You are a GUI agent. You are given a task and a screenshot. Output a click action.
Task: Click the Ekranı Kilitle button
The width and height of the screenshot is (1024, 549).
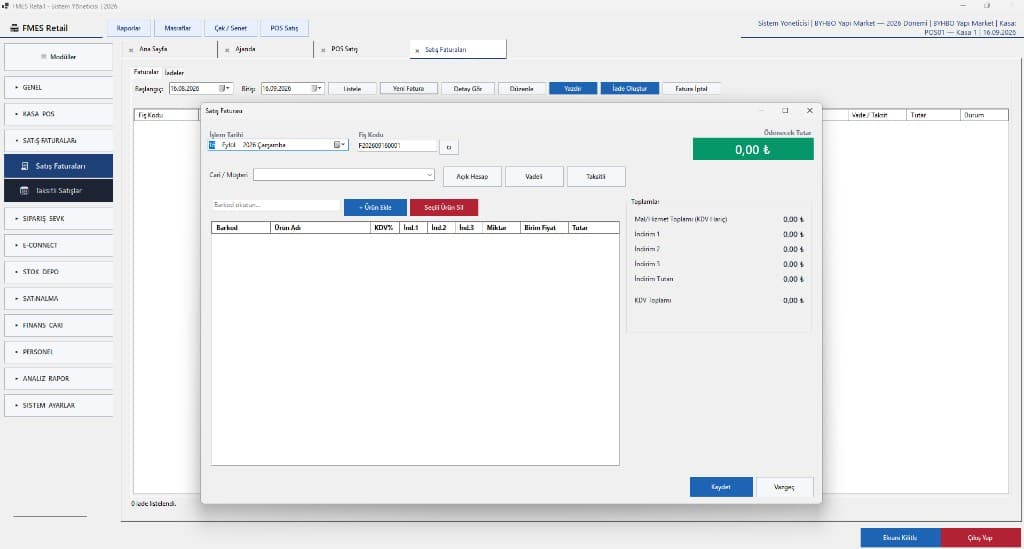900,538
